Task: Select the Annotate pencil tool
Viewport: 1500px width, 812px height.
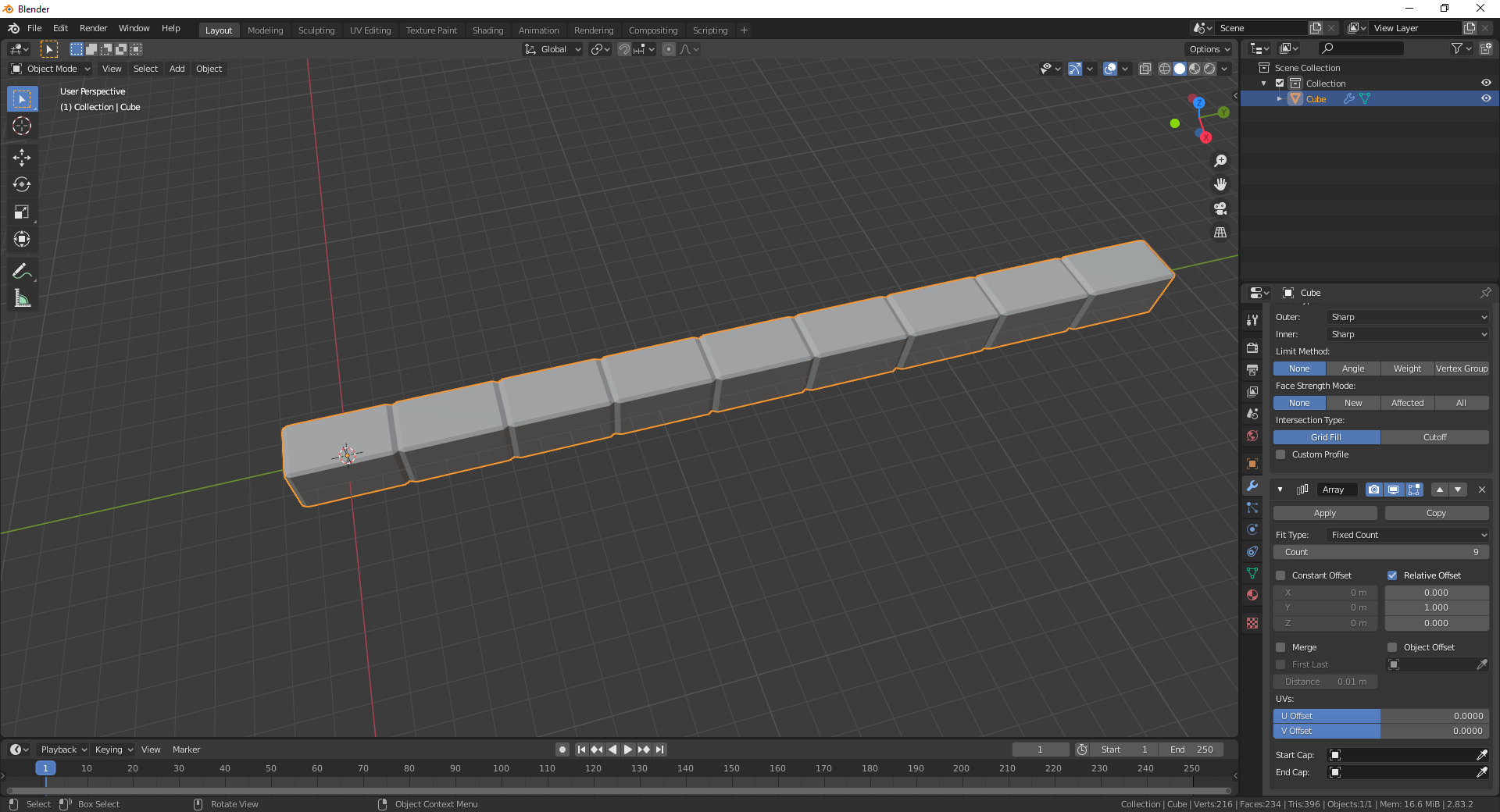Action: (22, 272)
